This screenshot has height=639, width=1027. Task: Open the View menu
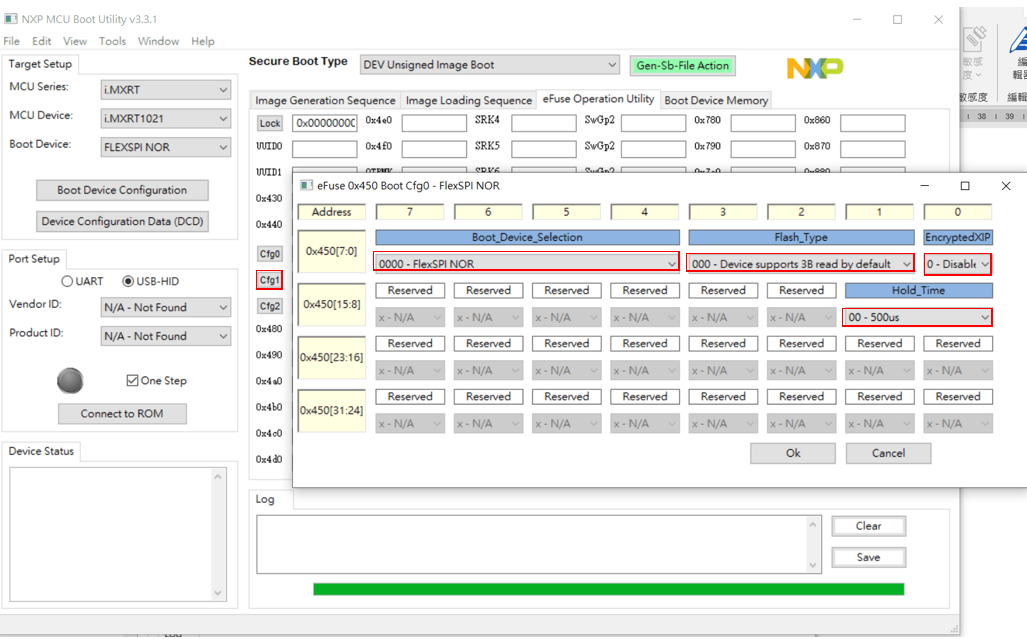pyautogui.click(x=75, y=41)
